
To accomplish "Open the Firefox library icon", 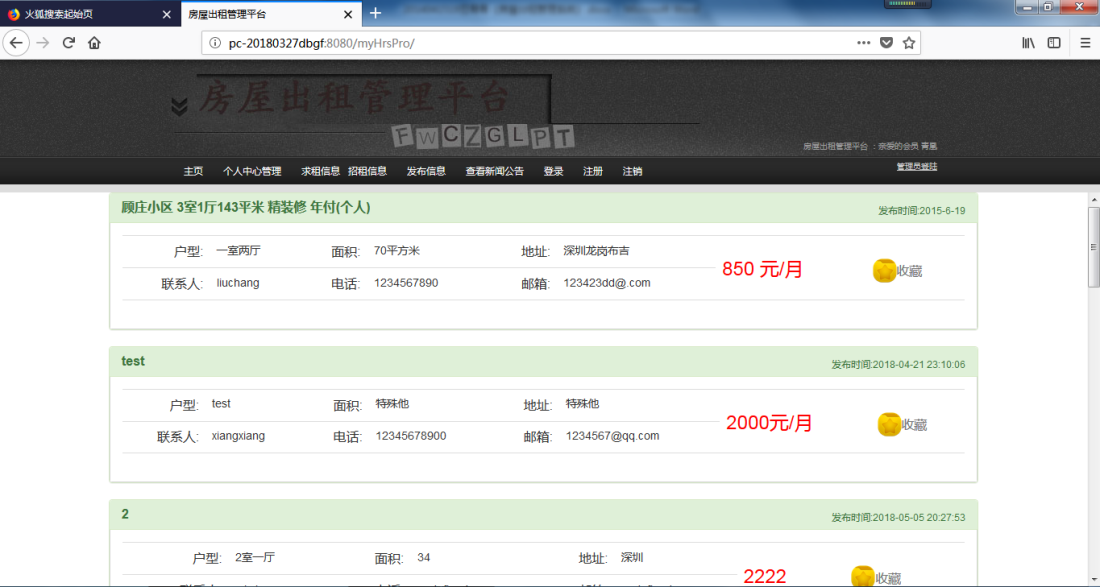I will click(x=1028, y=43).
